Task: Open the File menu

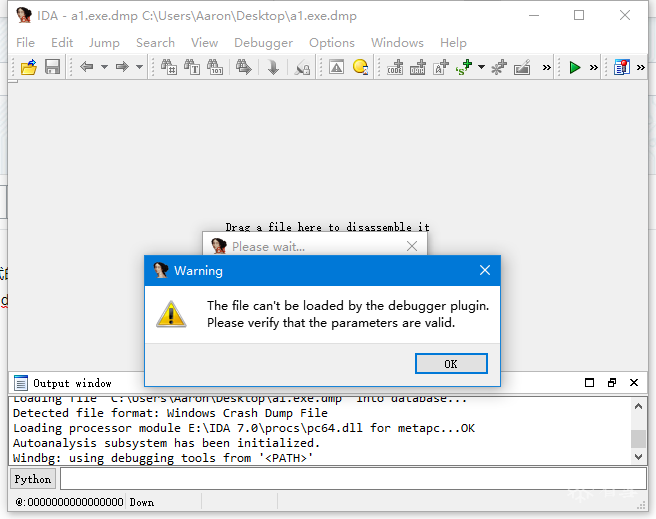Action: coord(25,43)
